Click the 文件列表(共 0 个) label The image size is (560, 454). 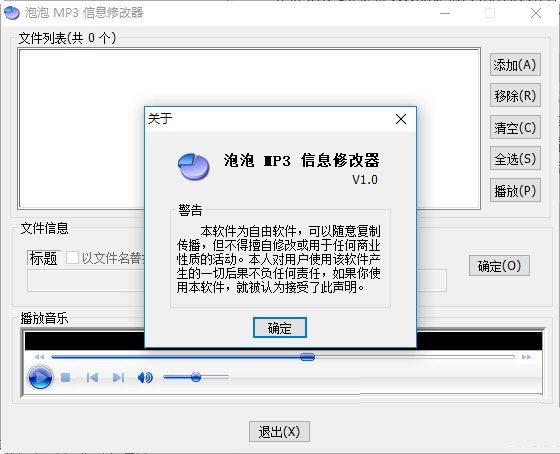[68, 38]
